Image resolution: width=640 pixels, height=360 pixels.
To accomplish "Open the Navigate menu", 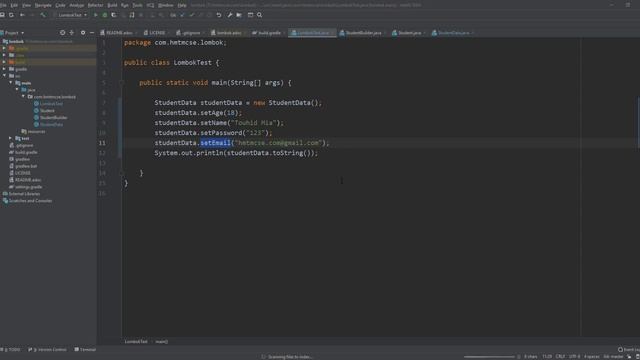I will [43, 5].
